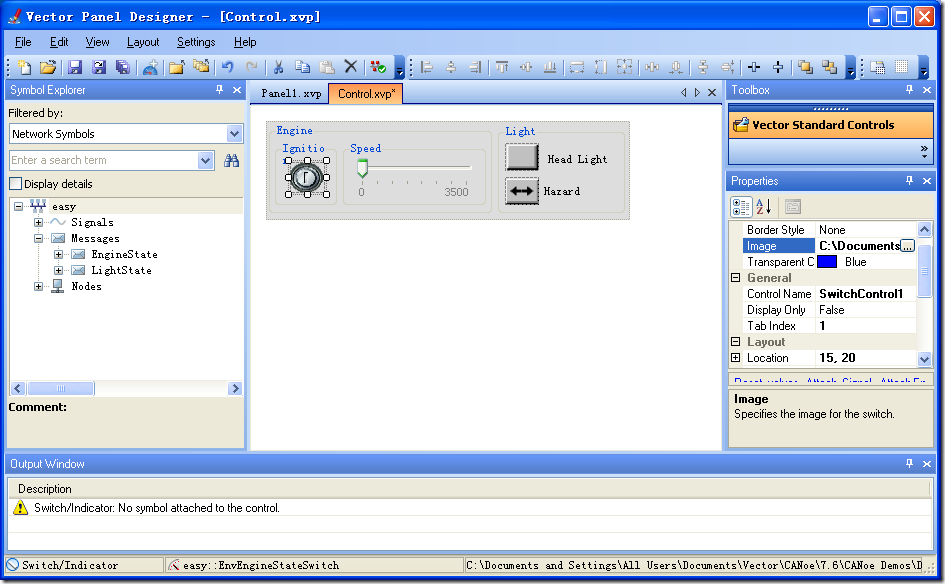Click the Image browse ellipsis button
This screenshot has height=584, width=945.
(x=907, y=246)
